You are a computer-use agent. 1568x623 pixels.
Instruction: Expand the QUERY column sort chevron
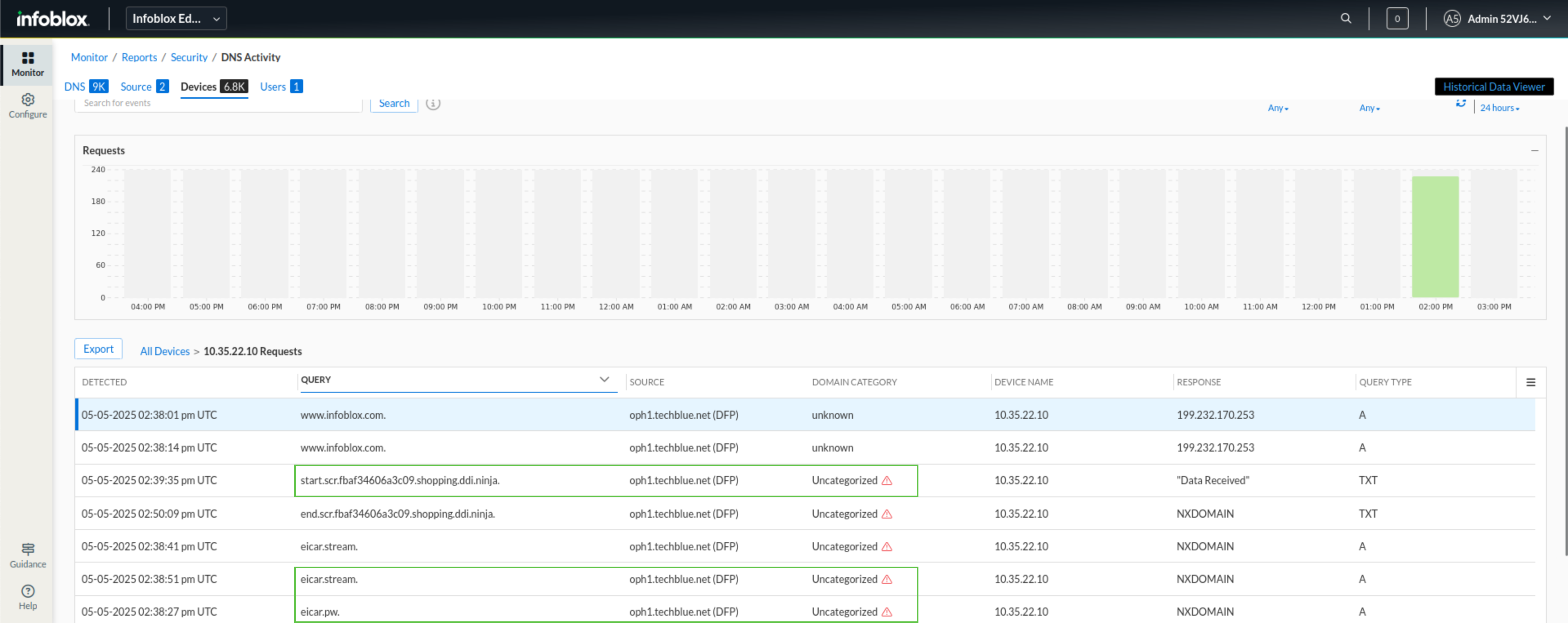coord(604,379)
